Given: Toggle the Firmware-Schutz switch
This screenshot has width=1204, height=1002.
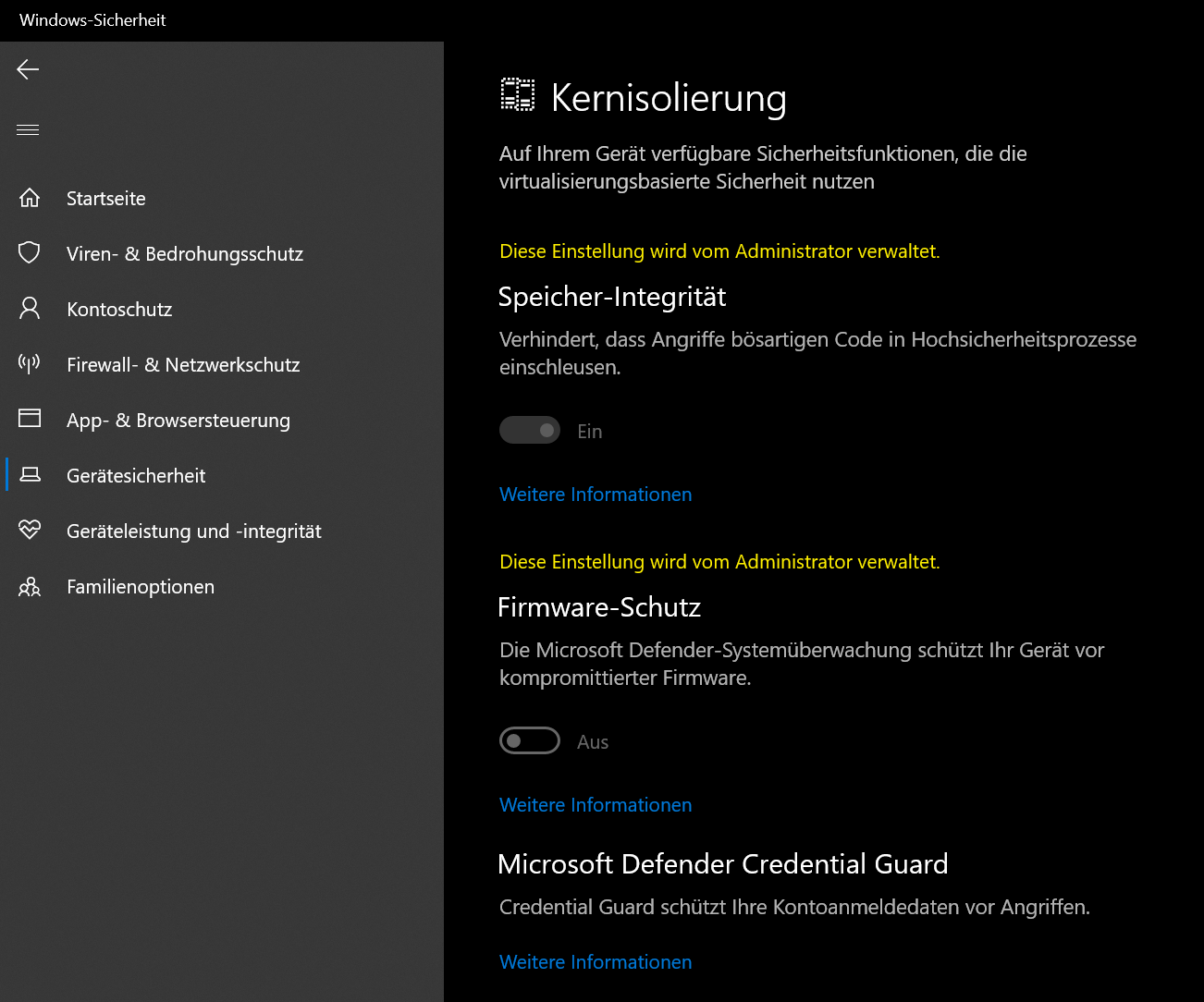Looking at the screenshot, I should coord(530,740).
